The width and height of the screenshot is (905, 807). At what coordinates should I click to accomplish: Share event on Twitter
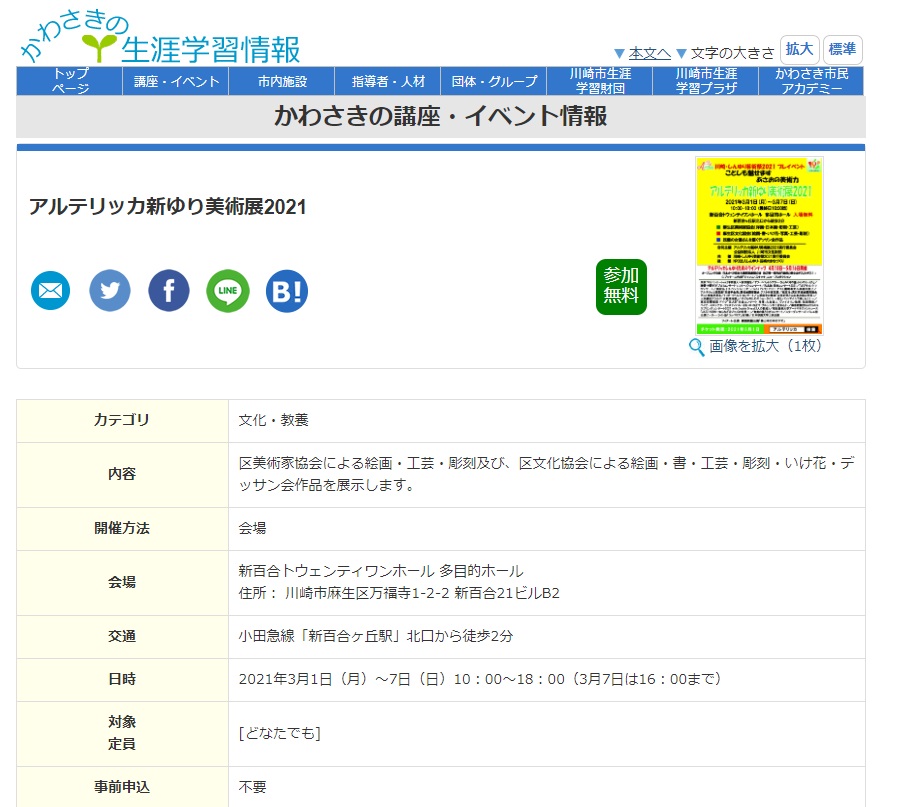(x=110, y=291)
